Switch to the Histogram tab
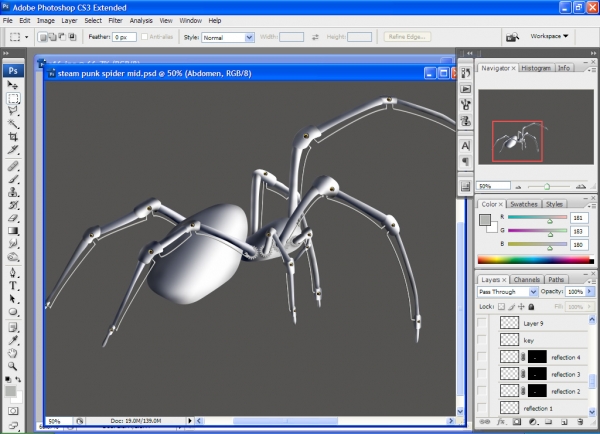 pyautogui.click(x=536, y=68)
